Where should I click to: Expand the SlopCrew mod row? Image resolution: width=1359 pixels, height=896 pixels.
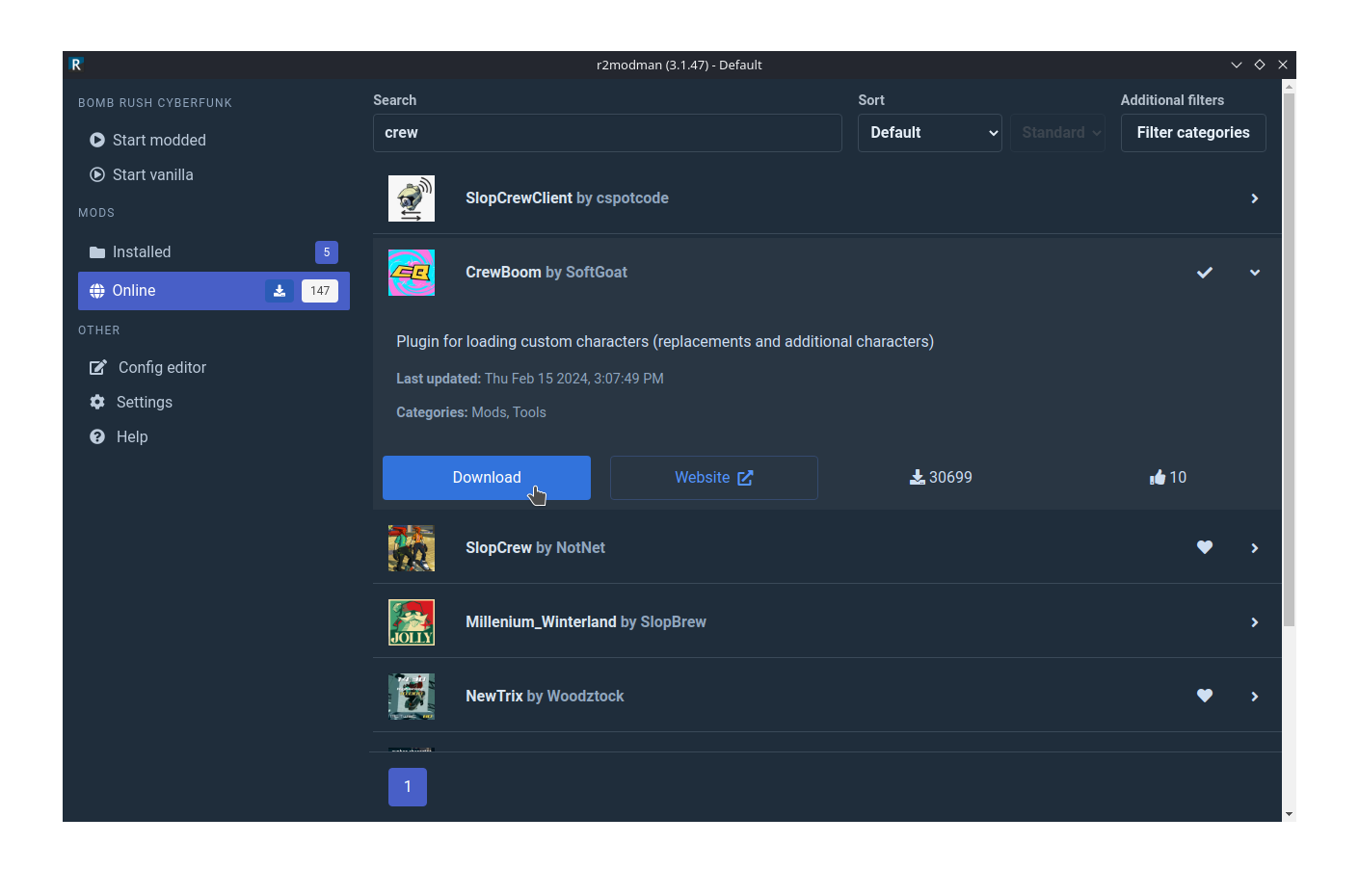click(x=1255, y=548)
